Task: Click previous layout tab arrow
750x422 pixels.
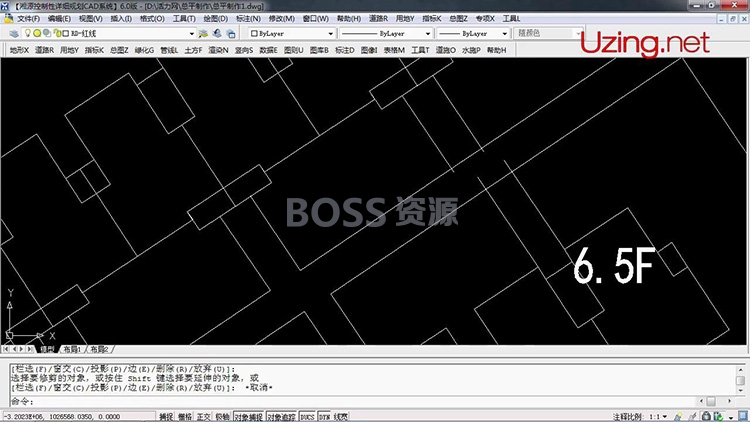Action: (13, 349)
